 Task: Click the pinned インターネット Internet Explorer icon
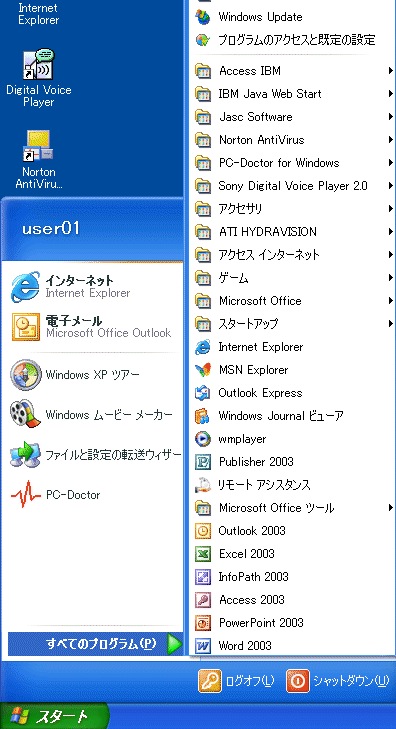click(25, 287)
